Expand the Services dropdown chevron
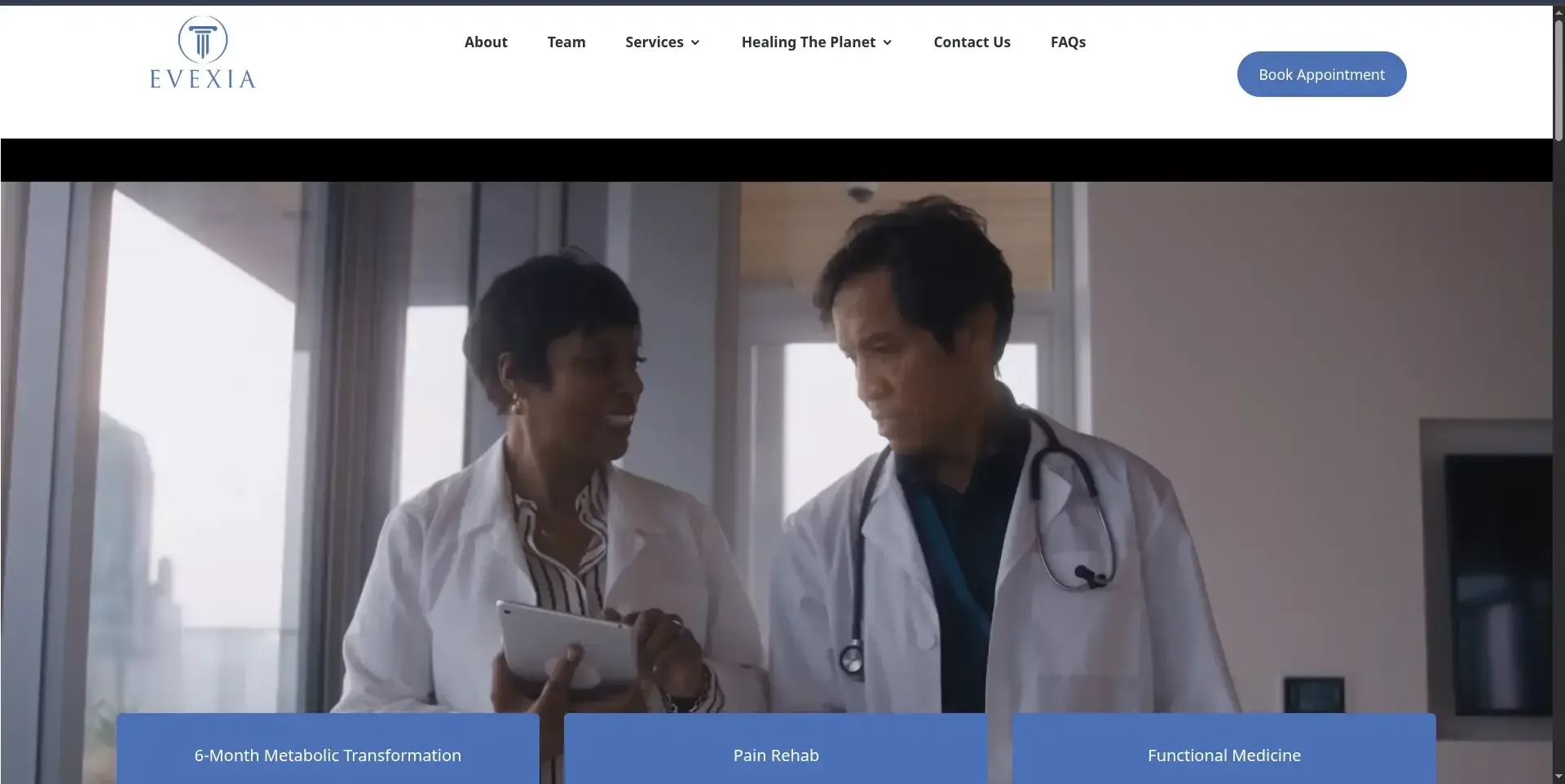1565x784 pixels. coord(695,43)
